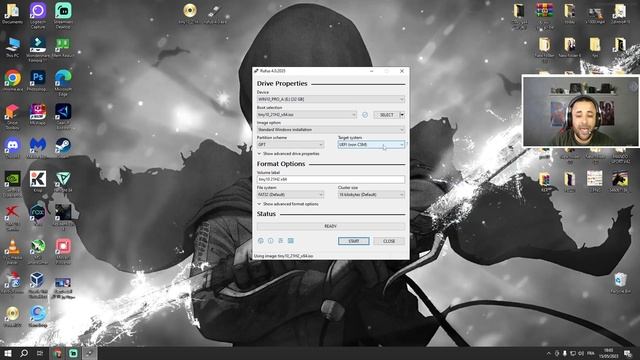This screenshot has width=640, height=360.
Task: Select the WinRAR archive desktop icon
Action: click(544, 16)
